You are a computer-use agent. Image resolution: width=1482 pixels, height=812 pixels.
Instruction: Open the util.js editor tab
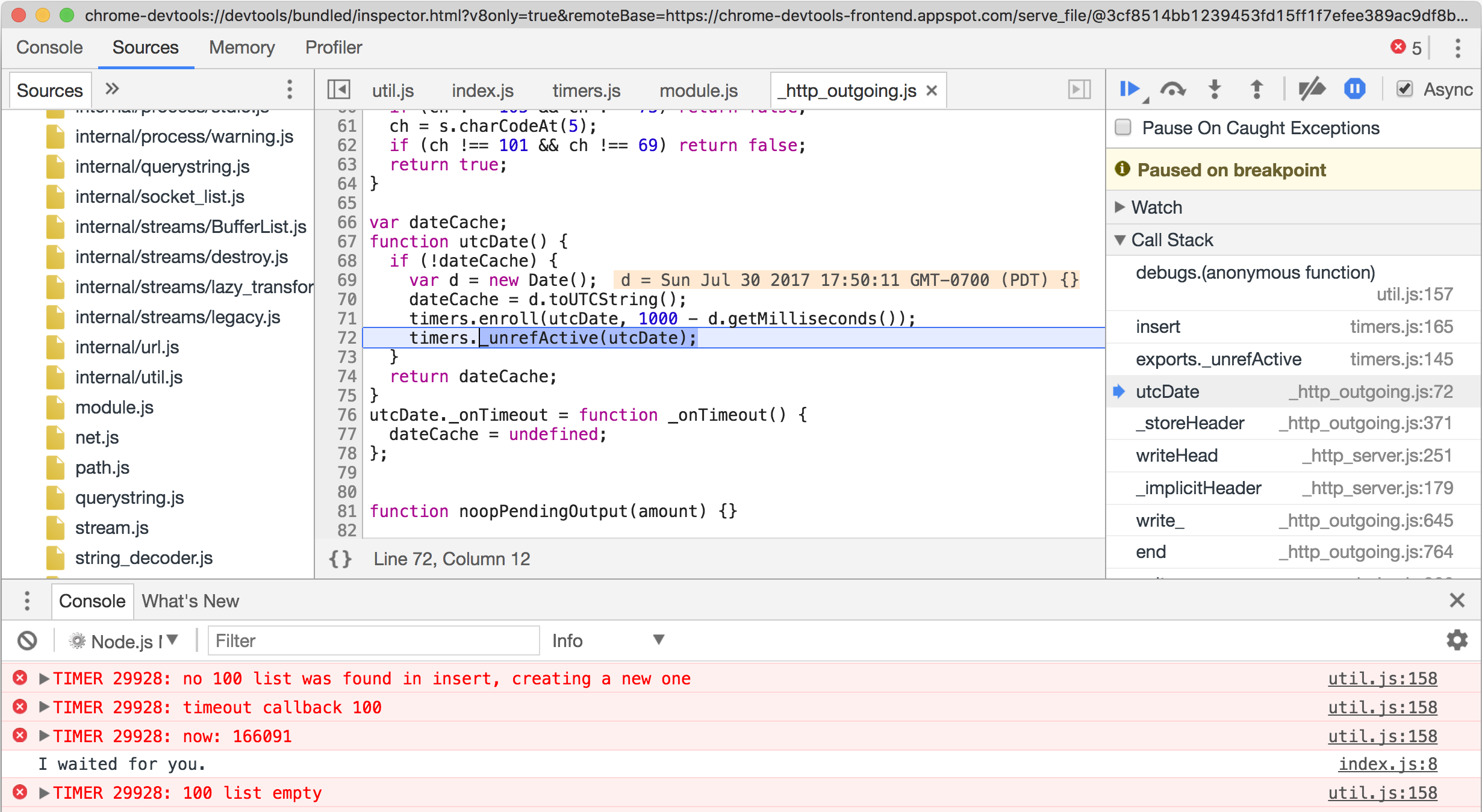pyautogui.click(x=393, y=90)
